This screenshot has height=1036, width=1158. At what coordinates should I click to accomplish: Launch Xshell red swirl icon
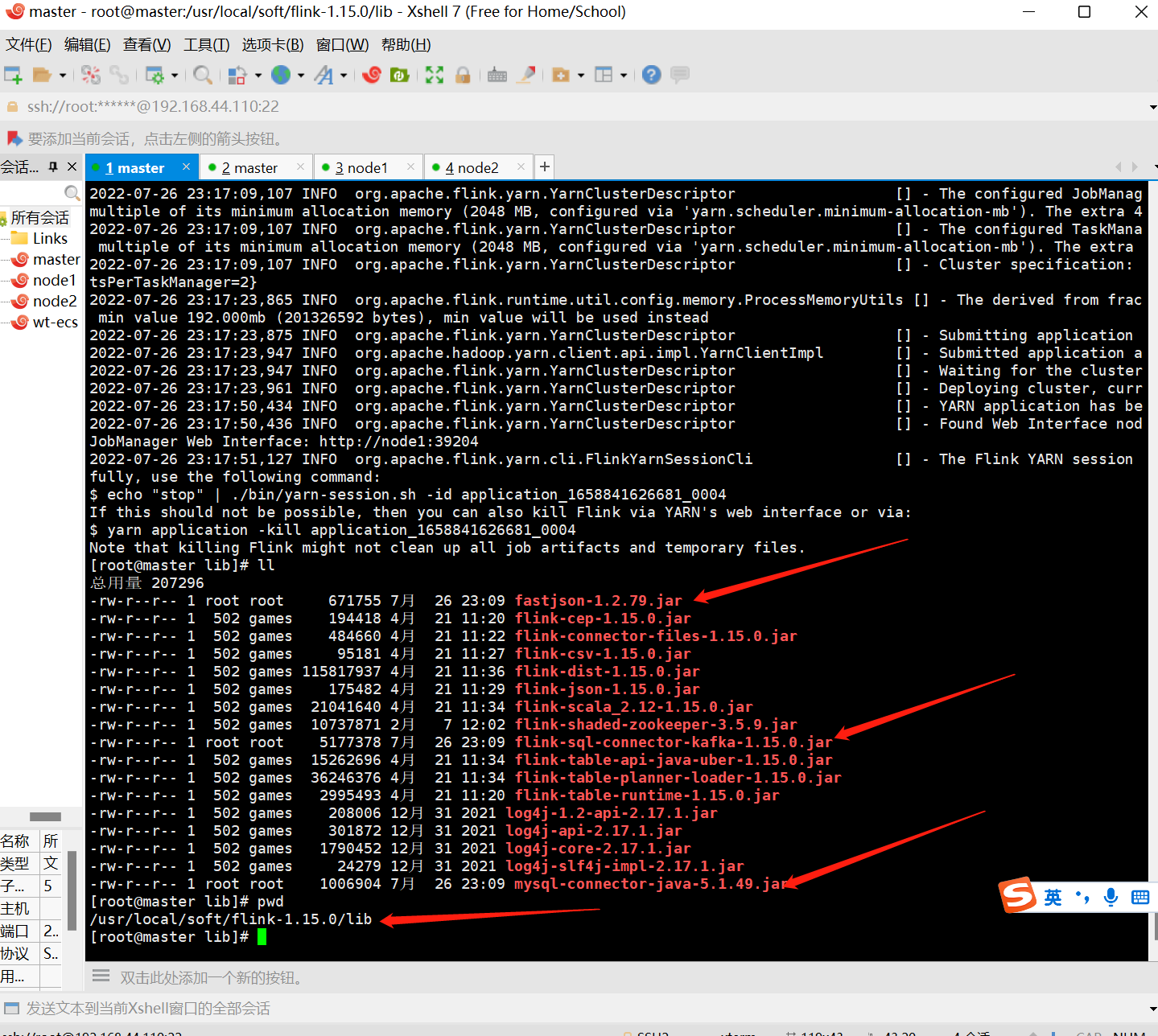click(372, 75)
